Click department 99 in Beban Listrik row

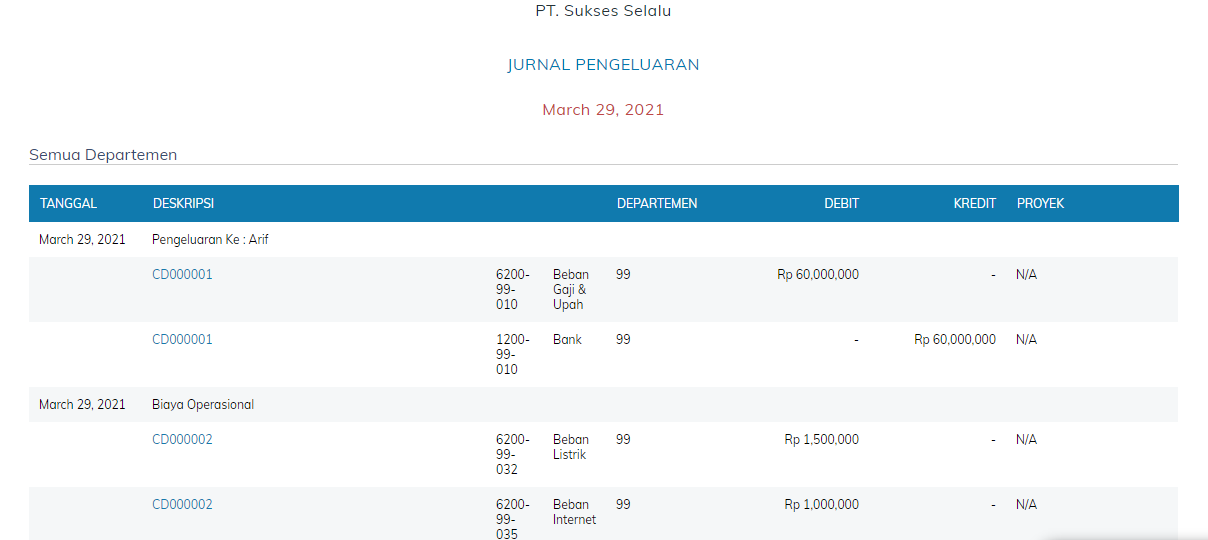(x=623, y=440)
